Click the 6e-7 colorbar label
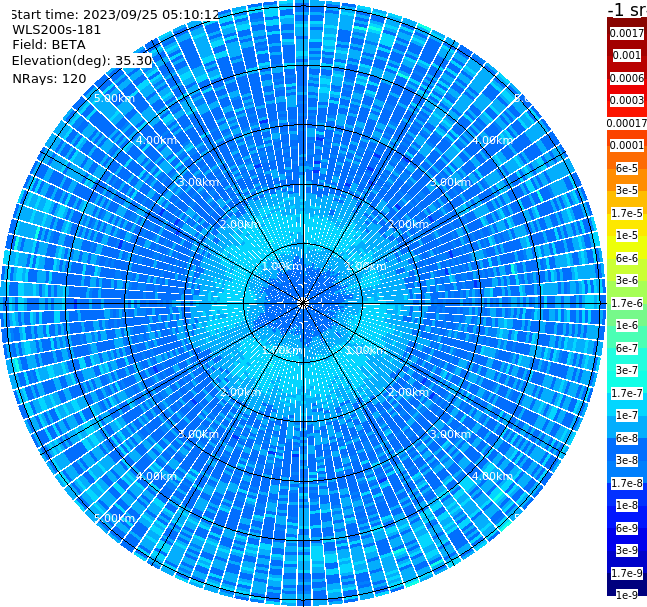The image size is (647, 607). [627, 348]
